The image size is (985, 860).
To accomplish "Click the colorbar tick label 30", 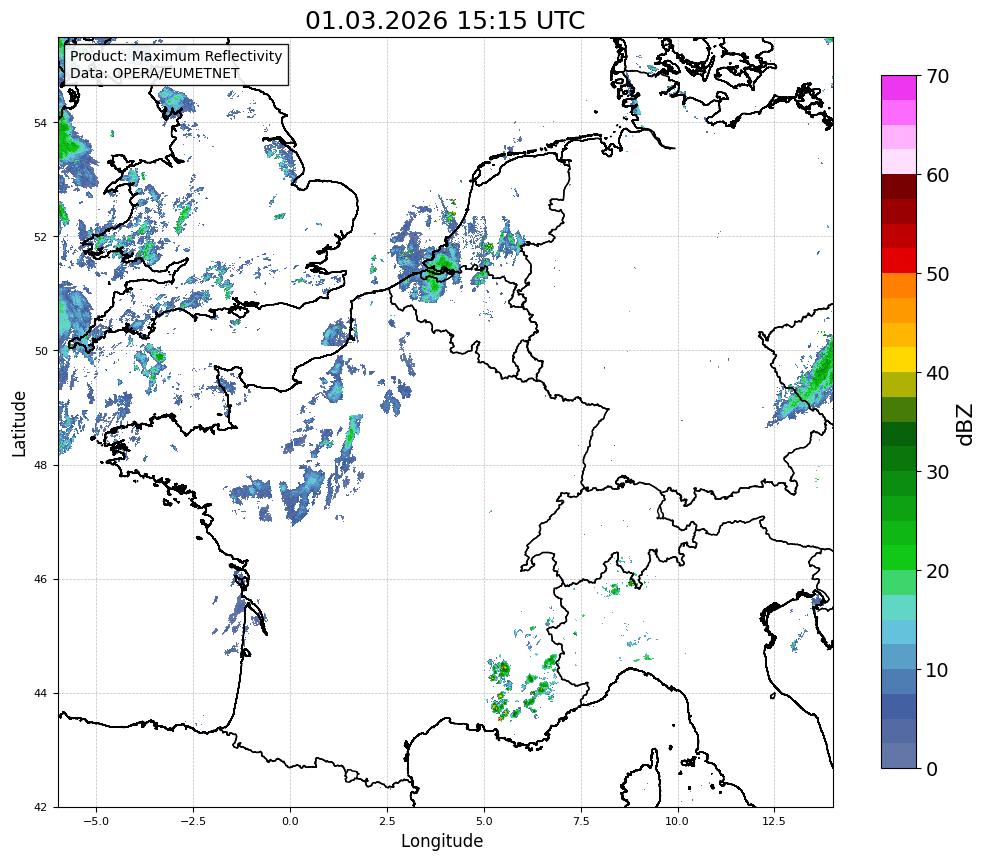I will [x=937, y=472].
